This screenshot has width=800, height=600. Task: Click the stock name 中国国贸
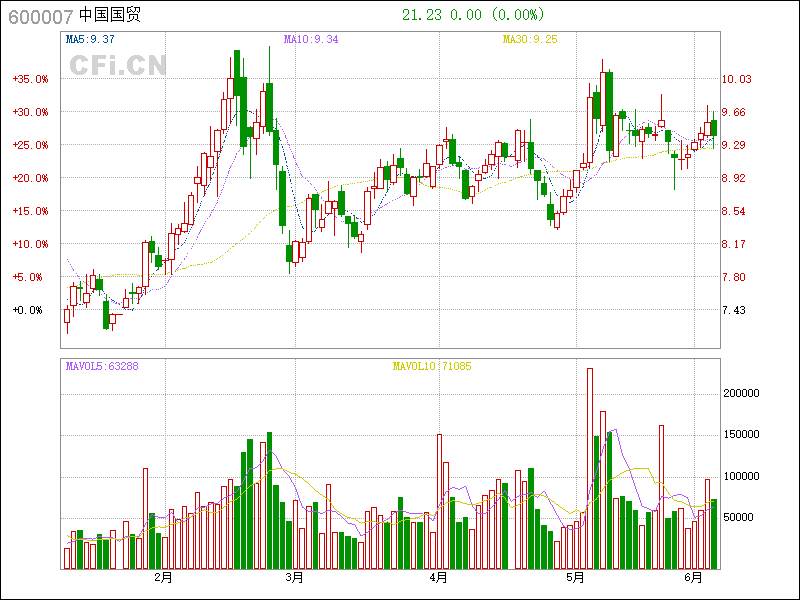point(110,15)
